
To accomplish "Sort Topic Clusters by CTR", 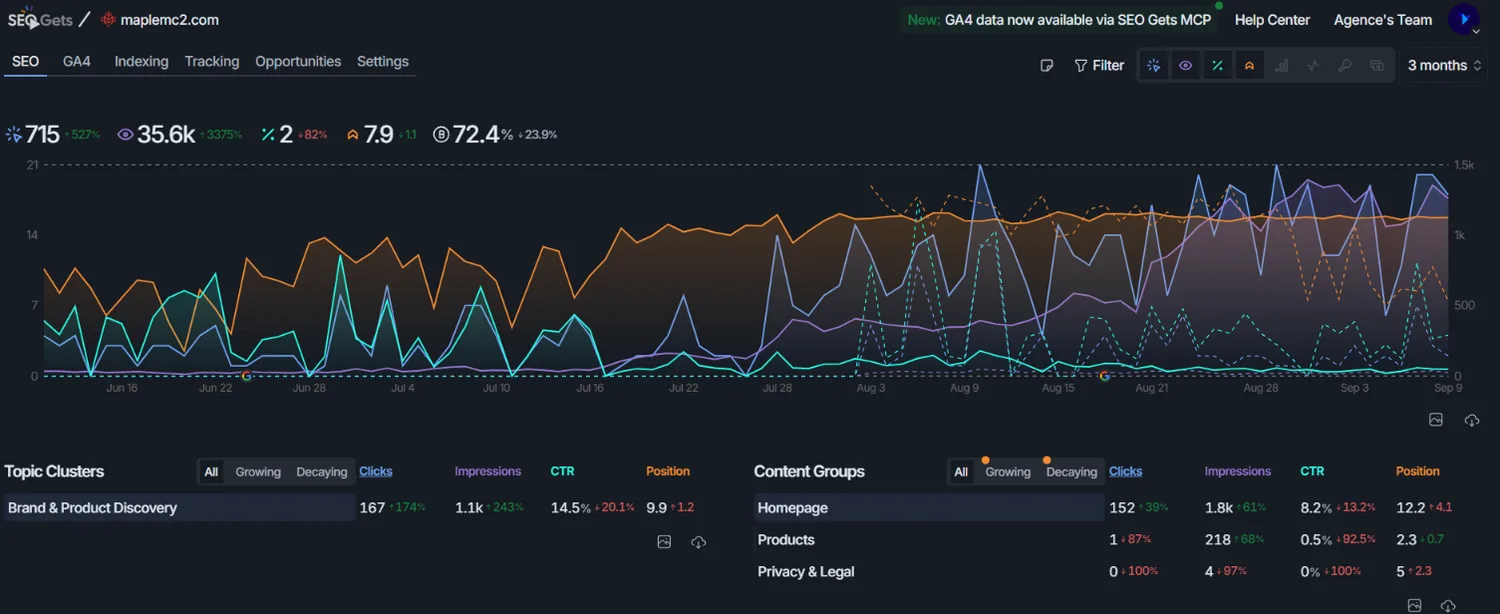I will (562, 471).
